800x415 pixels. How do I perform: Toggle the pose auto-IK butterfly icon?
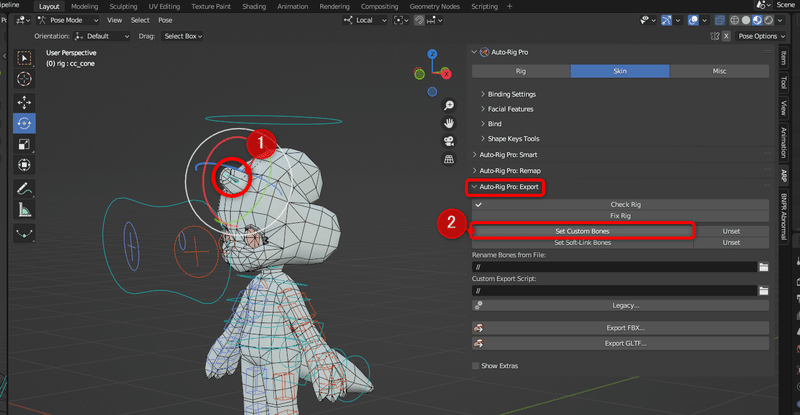[x=715, y=36]
